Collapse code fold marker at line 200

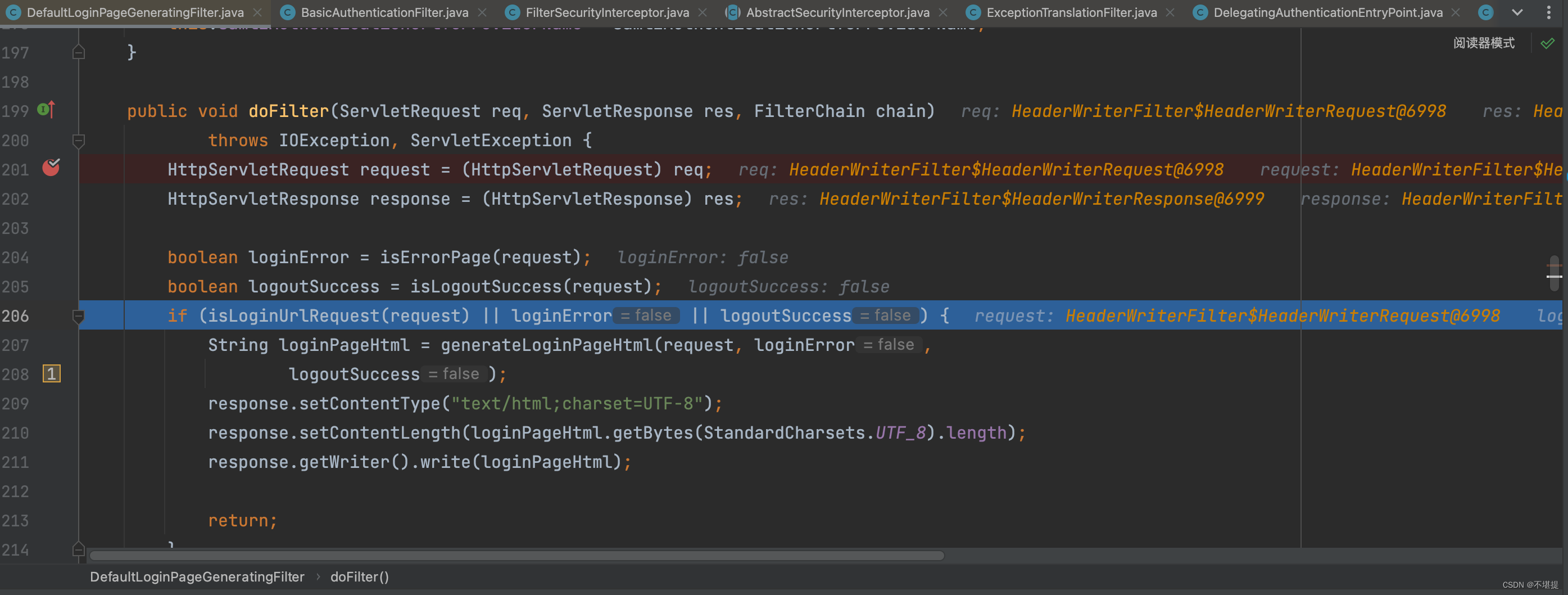click(79, 141)
